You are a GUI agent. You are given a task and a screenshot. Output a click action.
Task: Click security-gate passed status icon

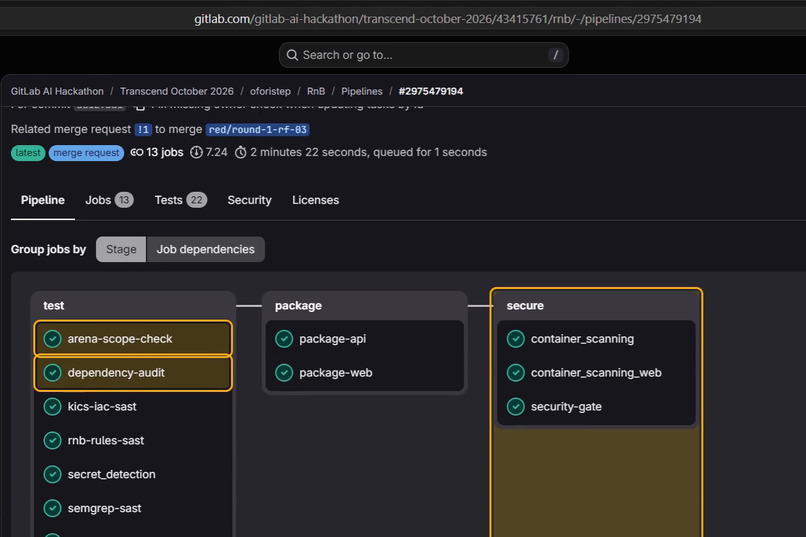516,406
